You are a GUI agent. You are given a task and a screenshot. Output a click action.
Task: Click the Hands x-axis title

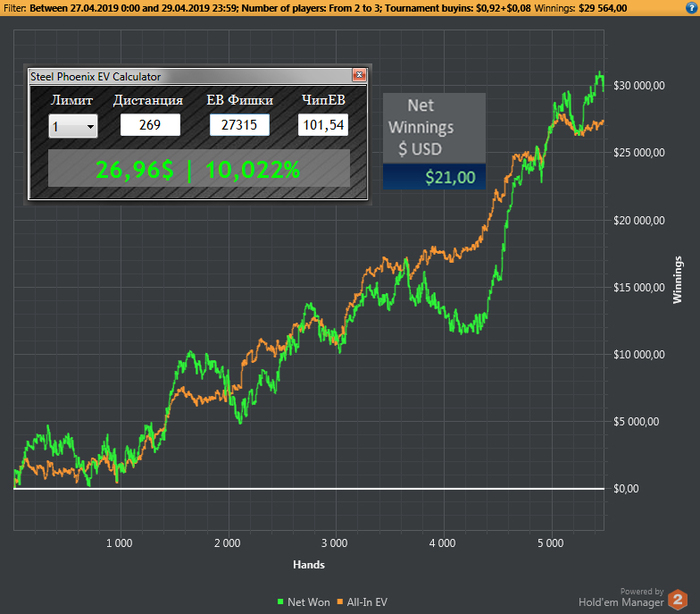(309, 564)
